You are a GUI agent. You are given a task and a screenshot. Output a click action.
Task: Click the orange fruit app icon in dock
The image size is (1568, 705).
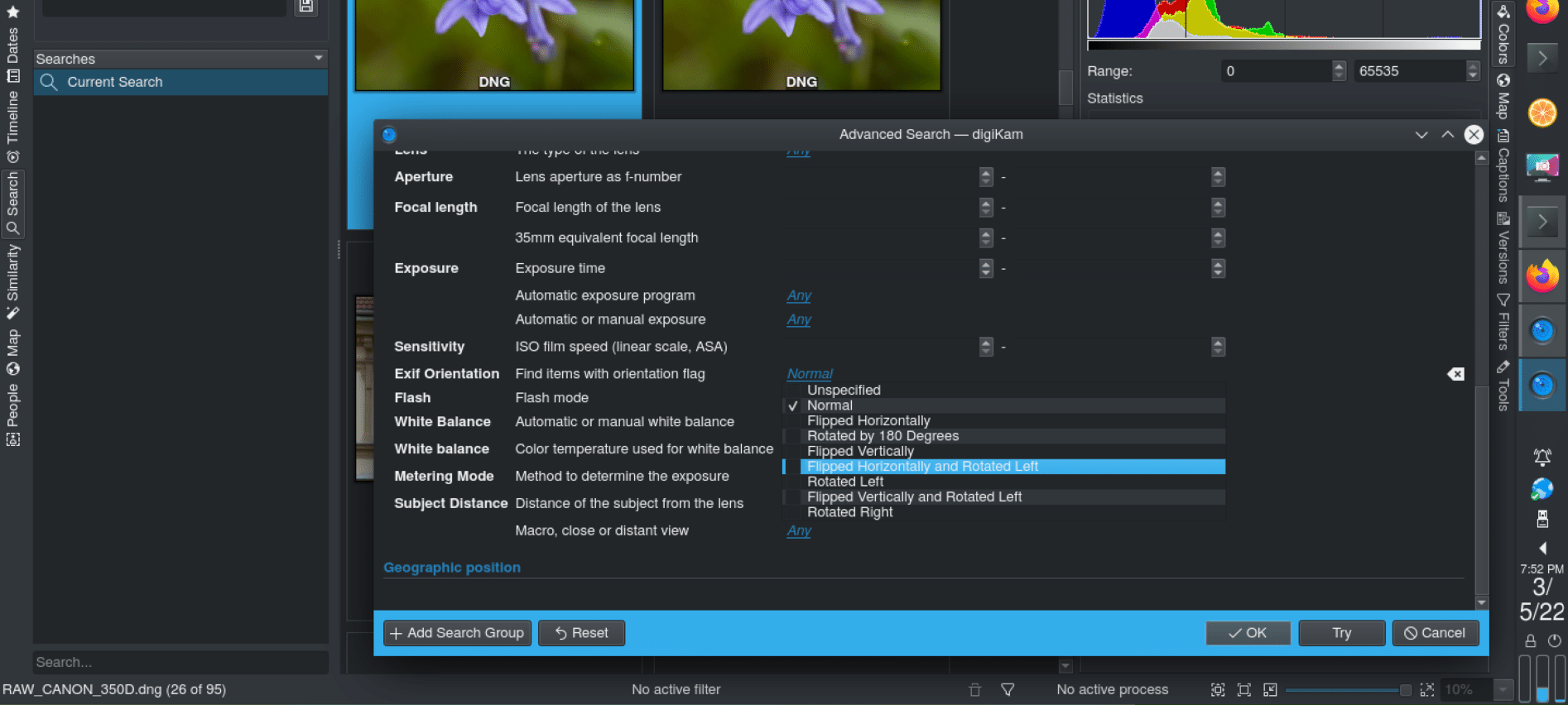[x=1542, y=113]
